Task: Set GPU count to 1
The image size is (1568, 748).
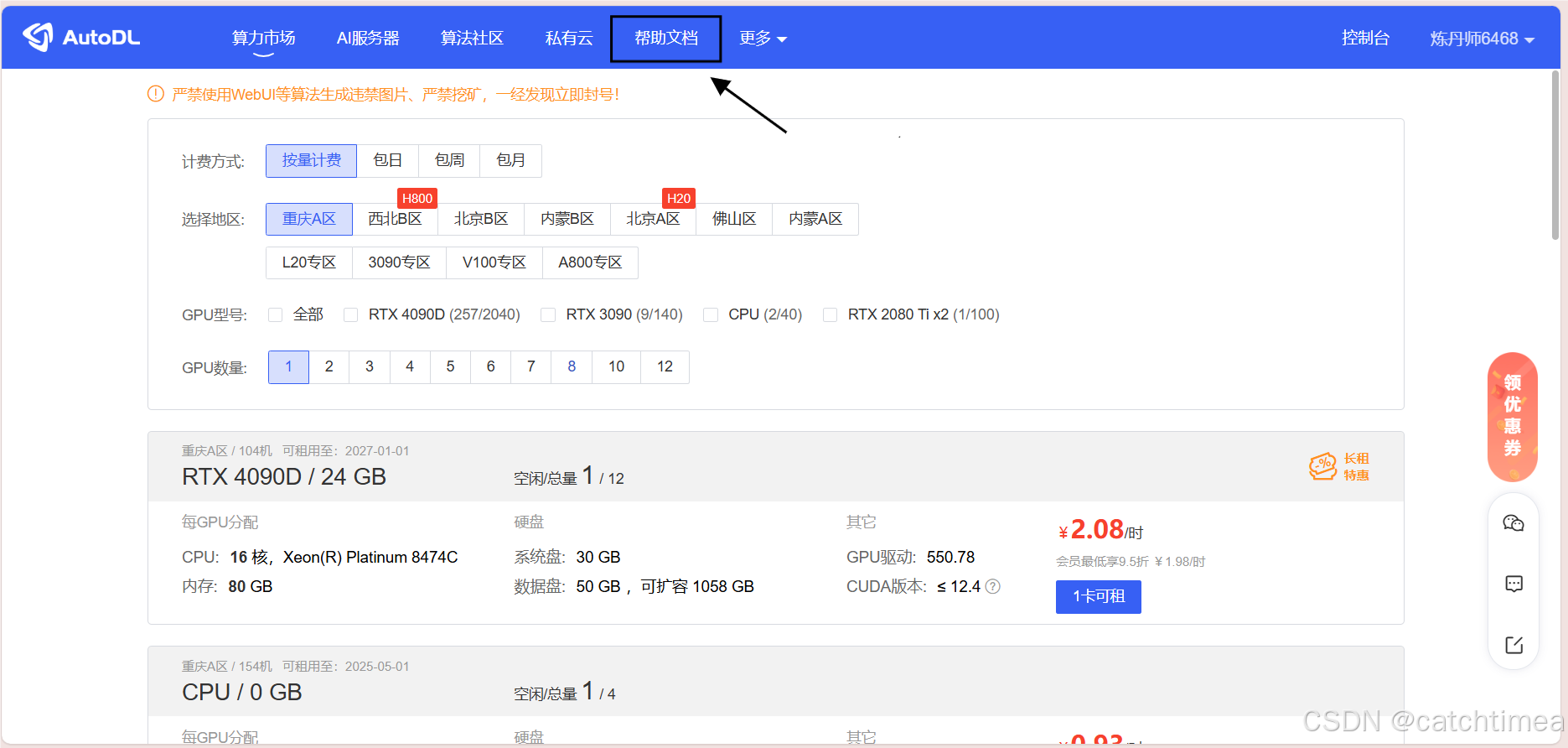Action: (x=288, y=367)
